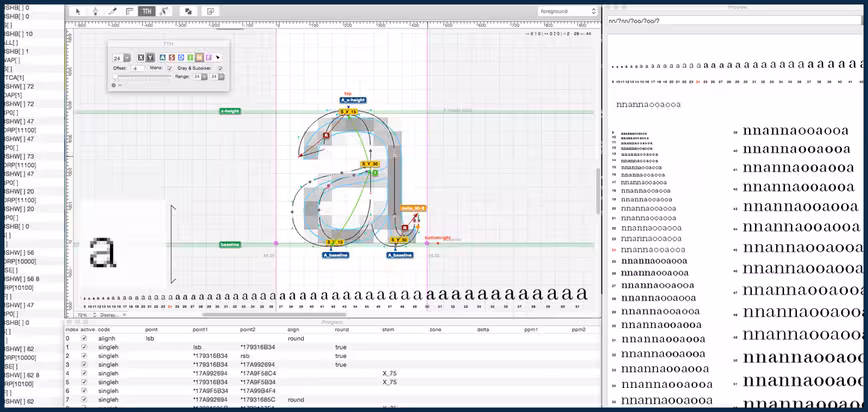Choose the green I interpolation tool
Viewport: 868px width, 412px height.
pyautogui.click(x=190, y=57)
